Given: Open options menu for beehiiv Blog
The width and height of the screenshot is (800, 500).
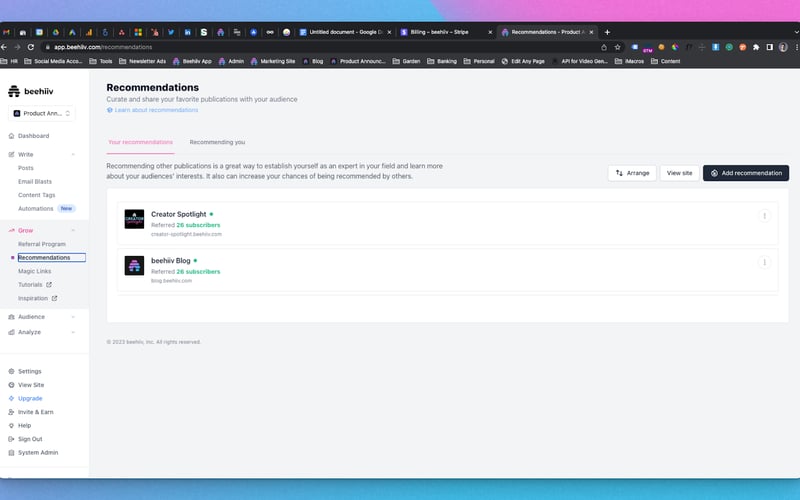Looking at the screenshot, I should click(764, 262).
